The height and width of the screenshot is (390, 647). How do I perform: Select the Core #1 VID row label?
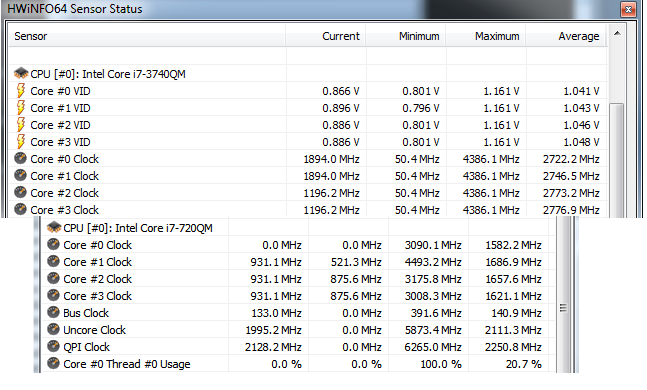(x=60, y=108)
